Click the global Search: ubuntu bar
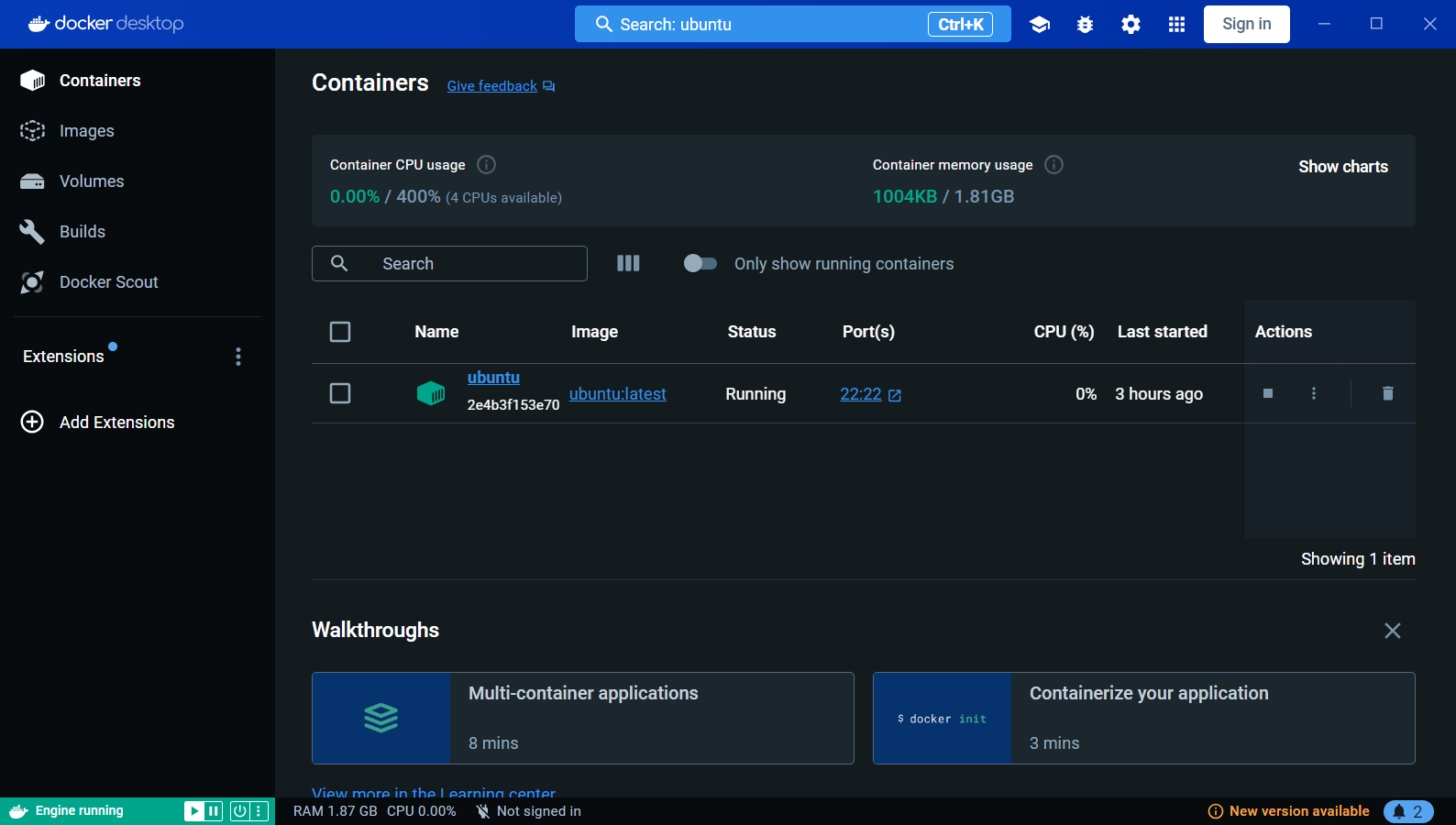Screen dimensions: 1456x825 (x=793, y=24)
